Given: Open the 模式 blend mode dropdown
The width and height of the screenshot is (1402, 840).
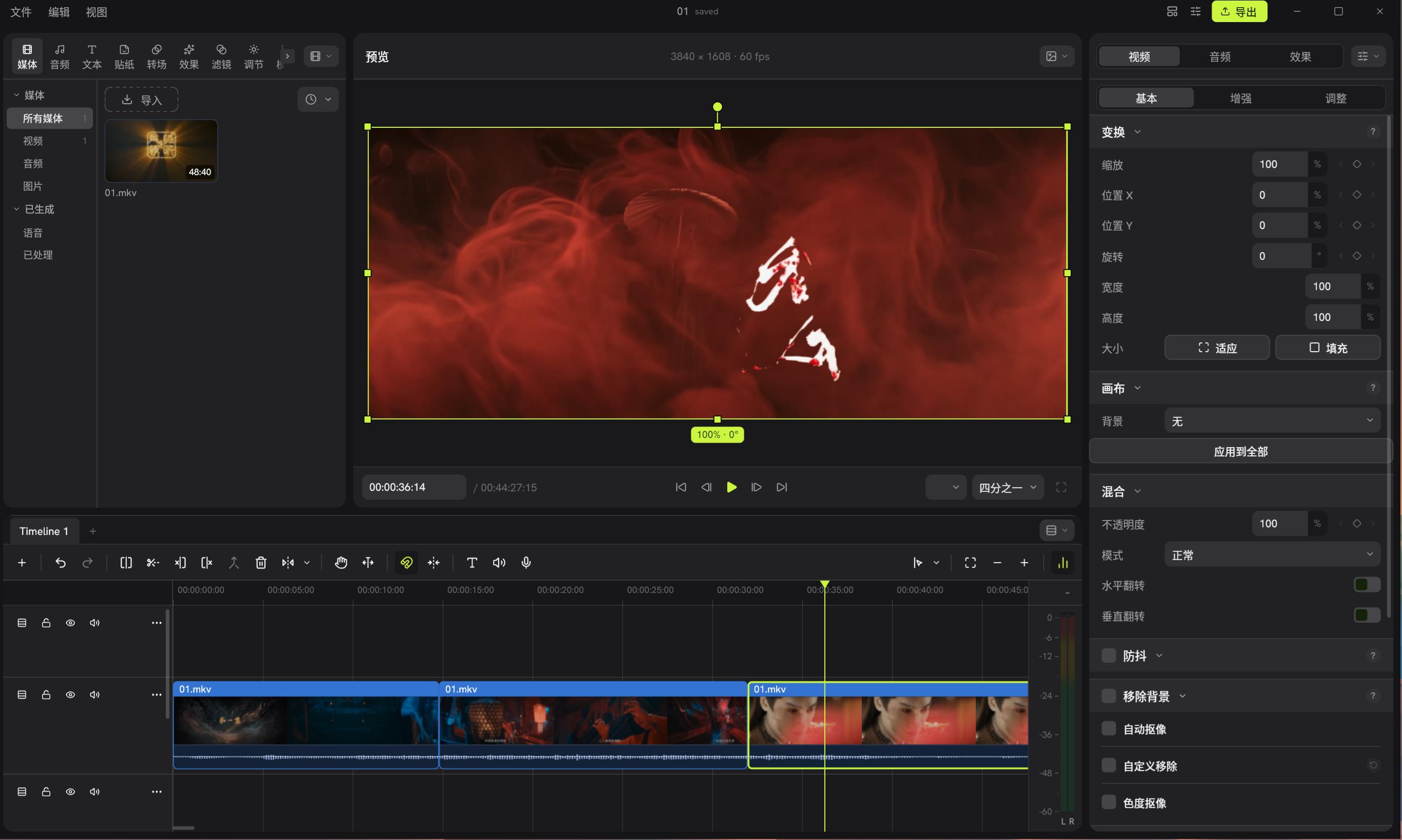Looking at the screenshot, I should (x=1272, y=555).
